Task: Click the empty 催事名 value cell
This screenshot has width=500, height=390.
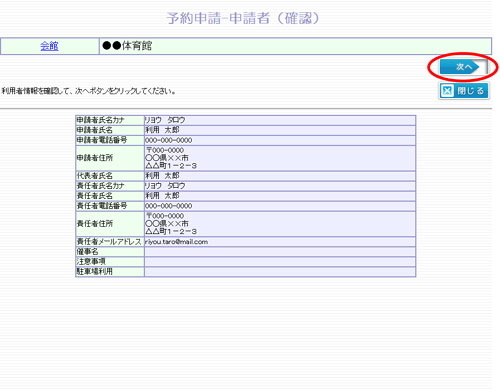Action: coord(280,252)
